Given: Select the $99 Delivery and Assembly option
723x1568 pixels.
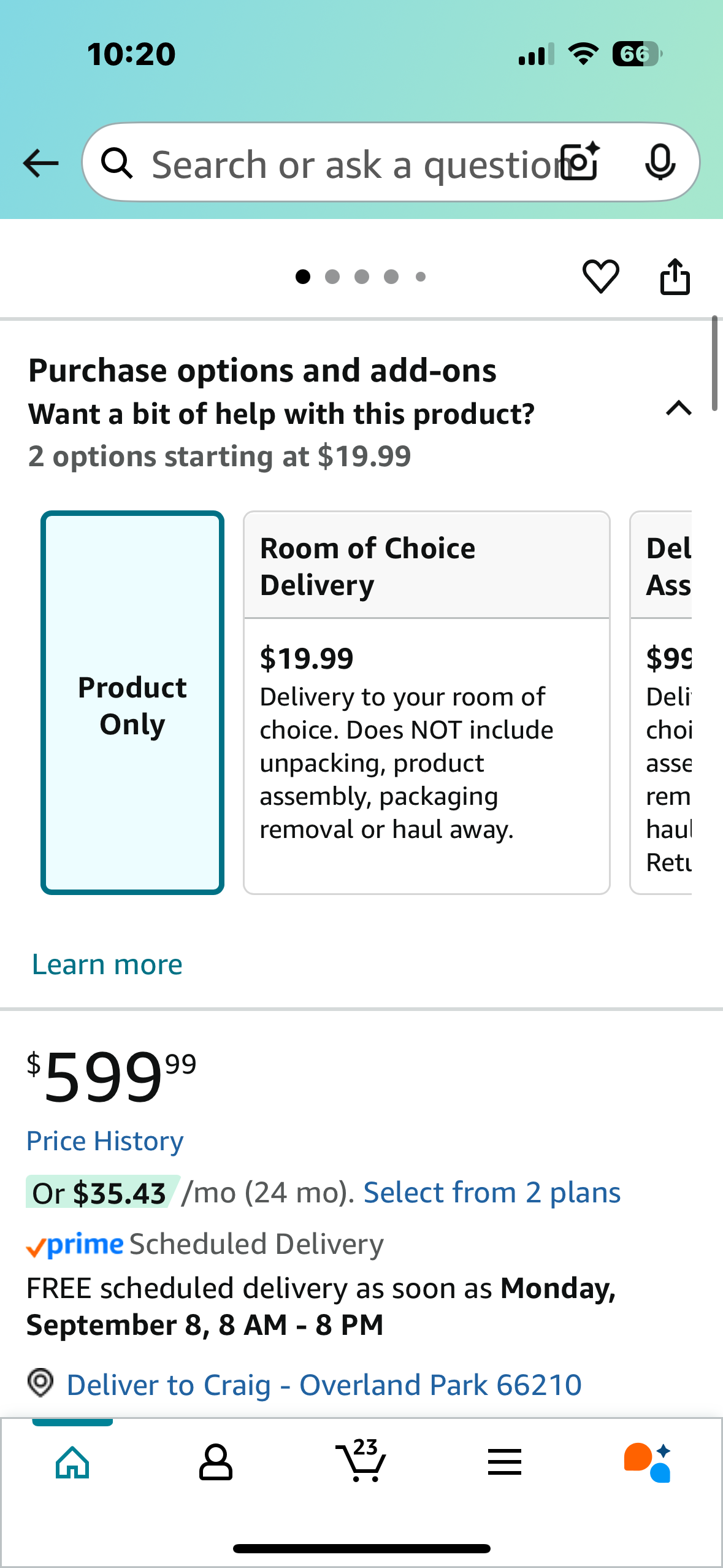Looking at the screenshot, I should click(x=661, y=702).
